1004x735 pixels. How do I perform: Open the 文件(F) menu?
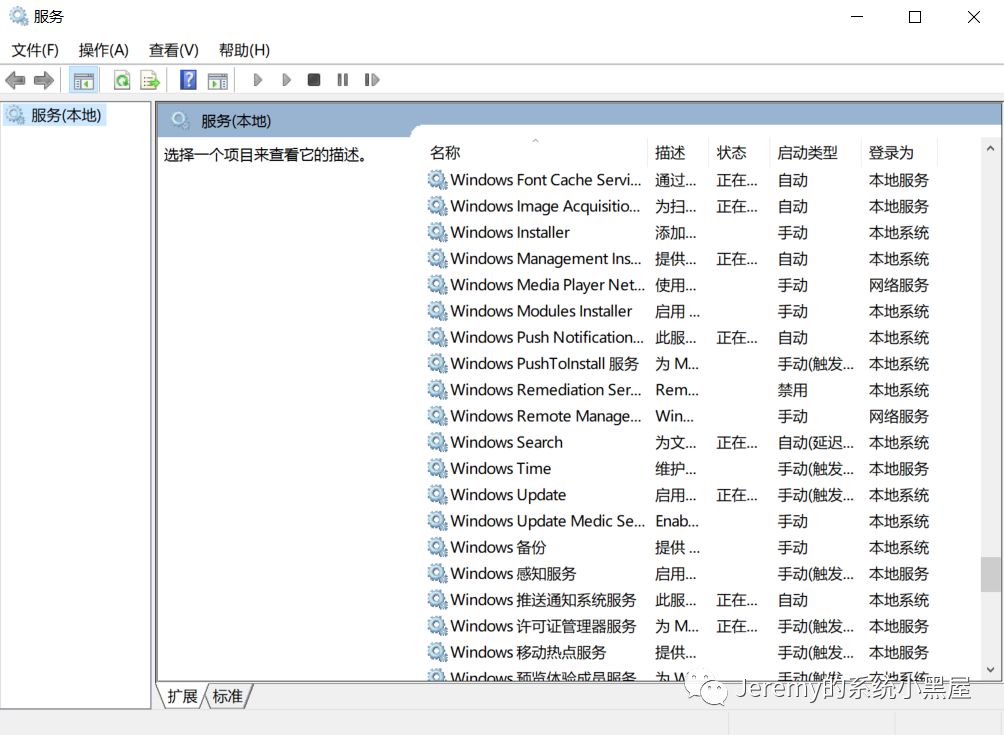coord(35,50)
